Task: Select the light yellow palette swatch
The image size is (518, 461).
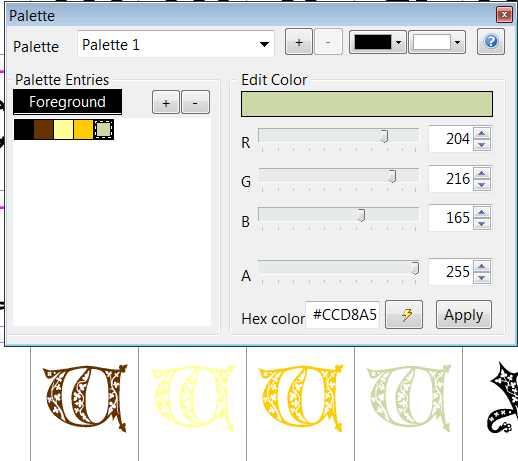Action: click(x=63, y=129)
